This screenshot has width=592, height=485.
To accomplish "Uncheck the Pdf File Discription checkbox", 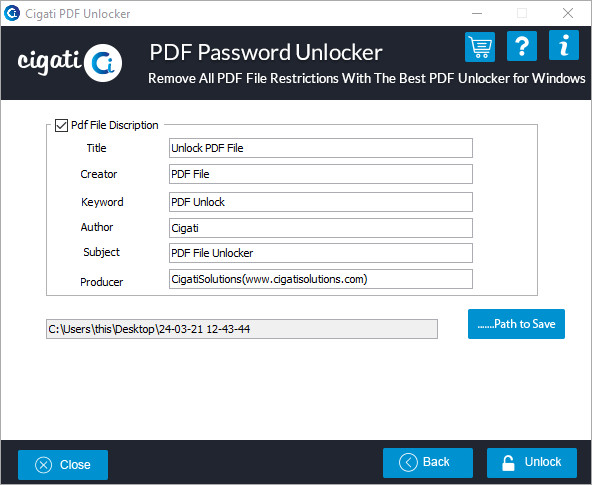I will [61, 125].
